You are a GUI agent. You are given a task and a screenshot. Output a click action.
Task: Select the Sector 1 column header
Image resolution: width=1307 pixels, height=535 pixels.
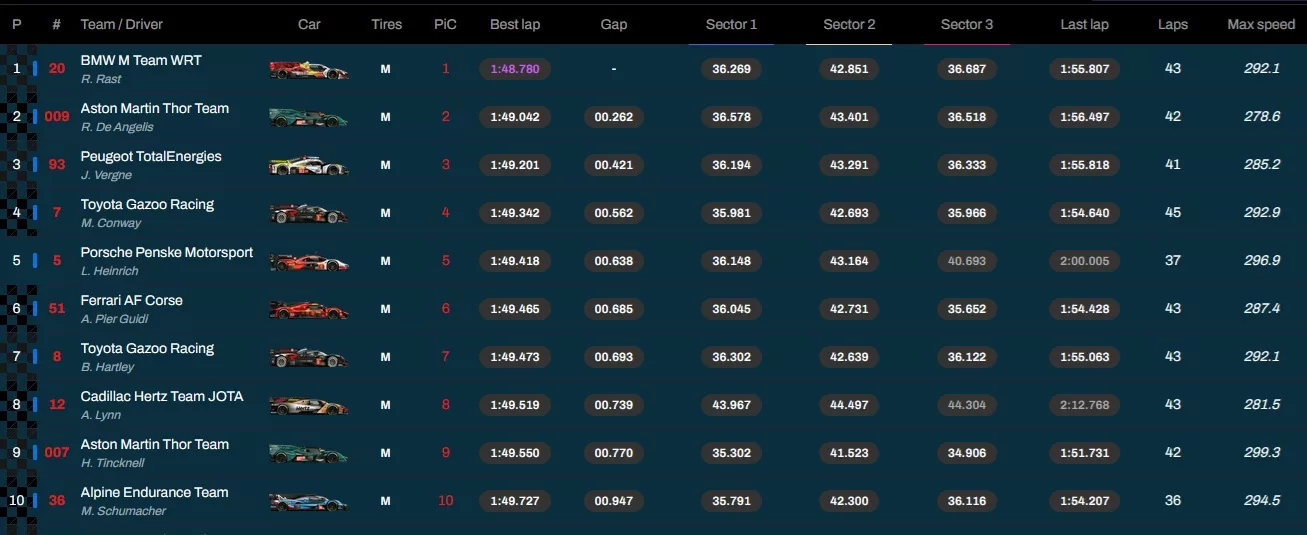click(x=731, y=24)
